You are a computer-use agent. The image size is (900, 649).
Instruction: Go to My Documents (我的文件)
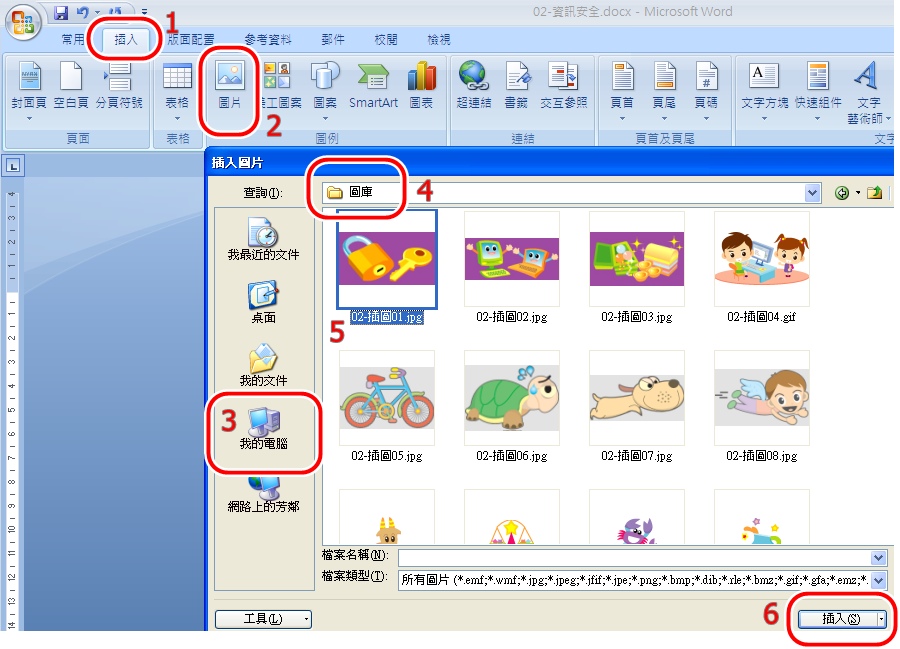[x=263, y=365]
